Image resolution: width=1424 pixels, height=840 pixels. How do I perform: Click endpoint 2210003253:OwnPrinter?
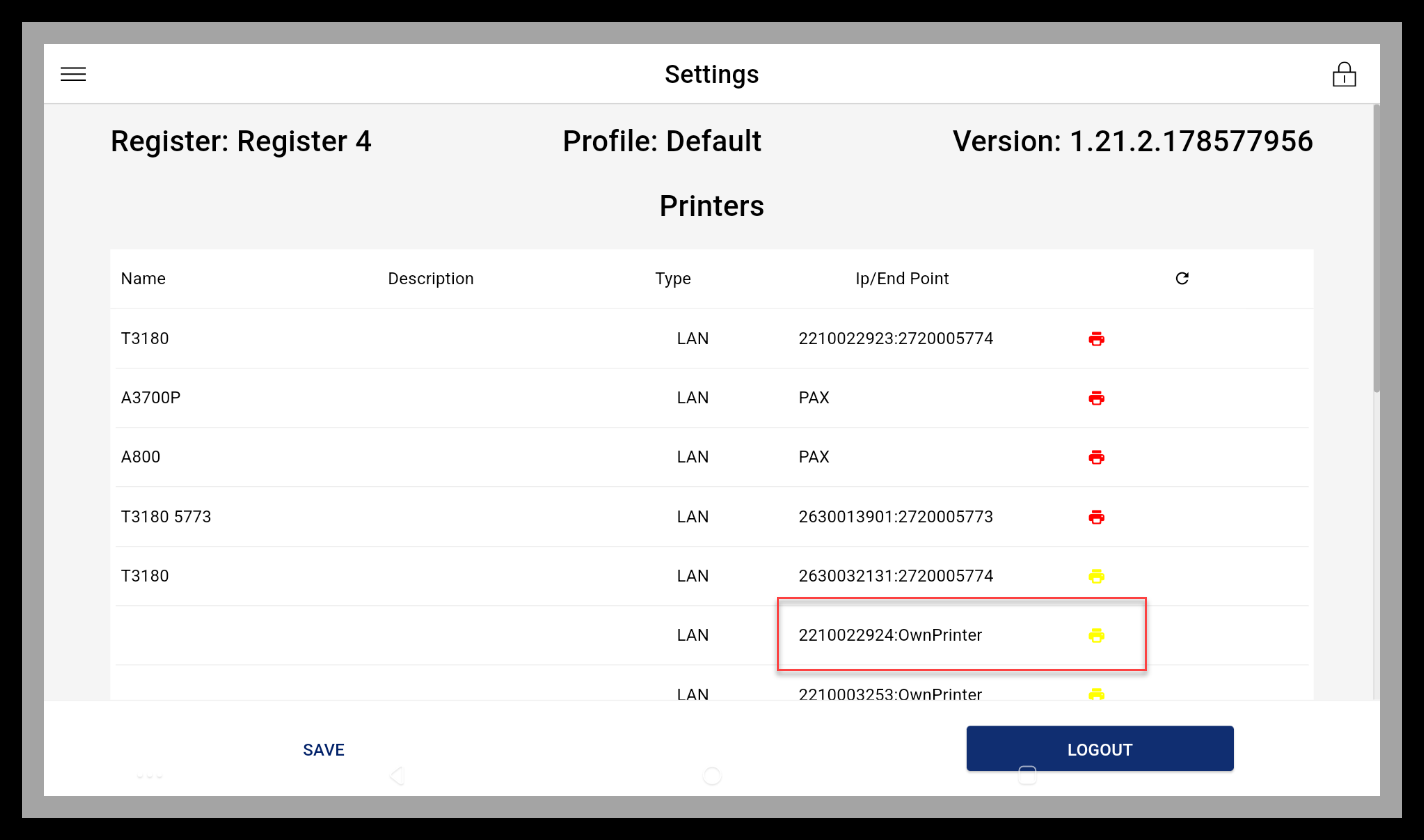890,694
